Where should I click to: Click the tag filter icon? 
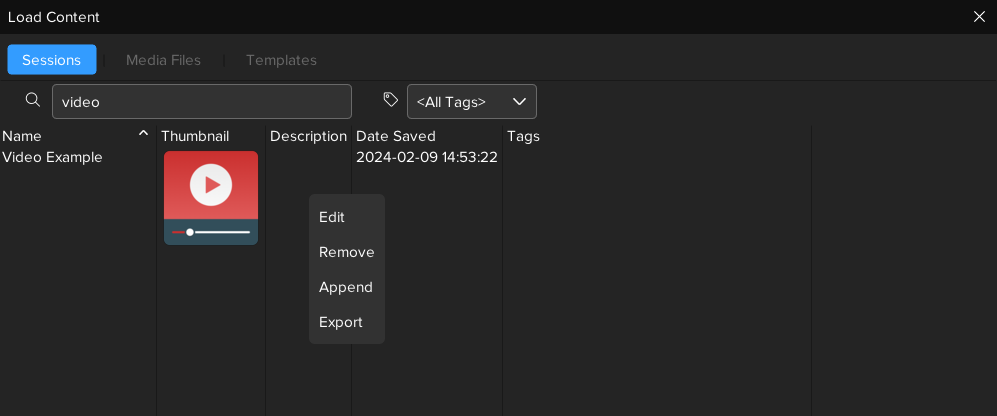point(391,100)
